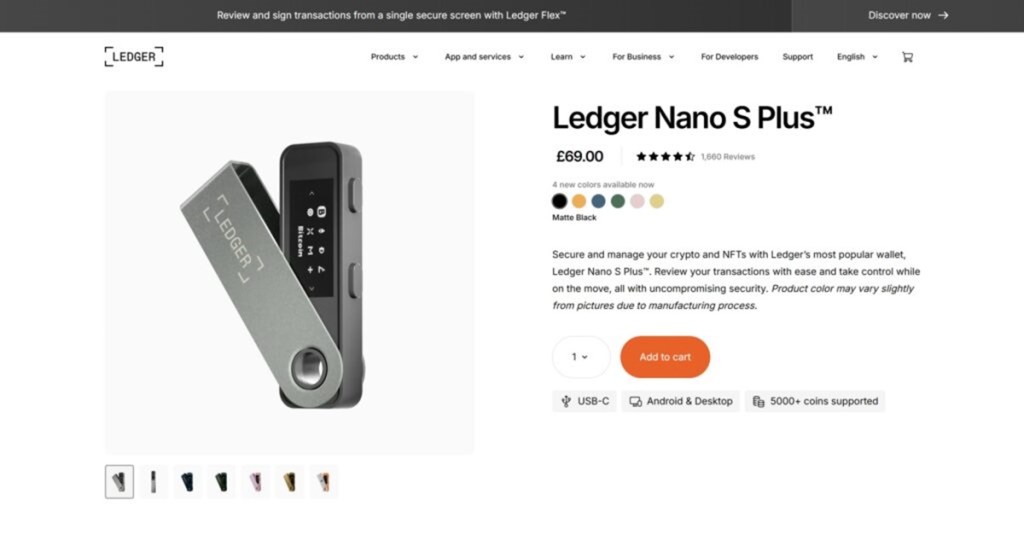The height and width of the screenshot is (541, 1024).
Task: Open the English language dropdown
Action: pyautogui.click(x=857, y=57)
